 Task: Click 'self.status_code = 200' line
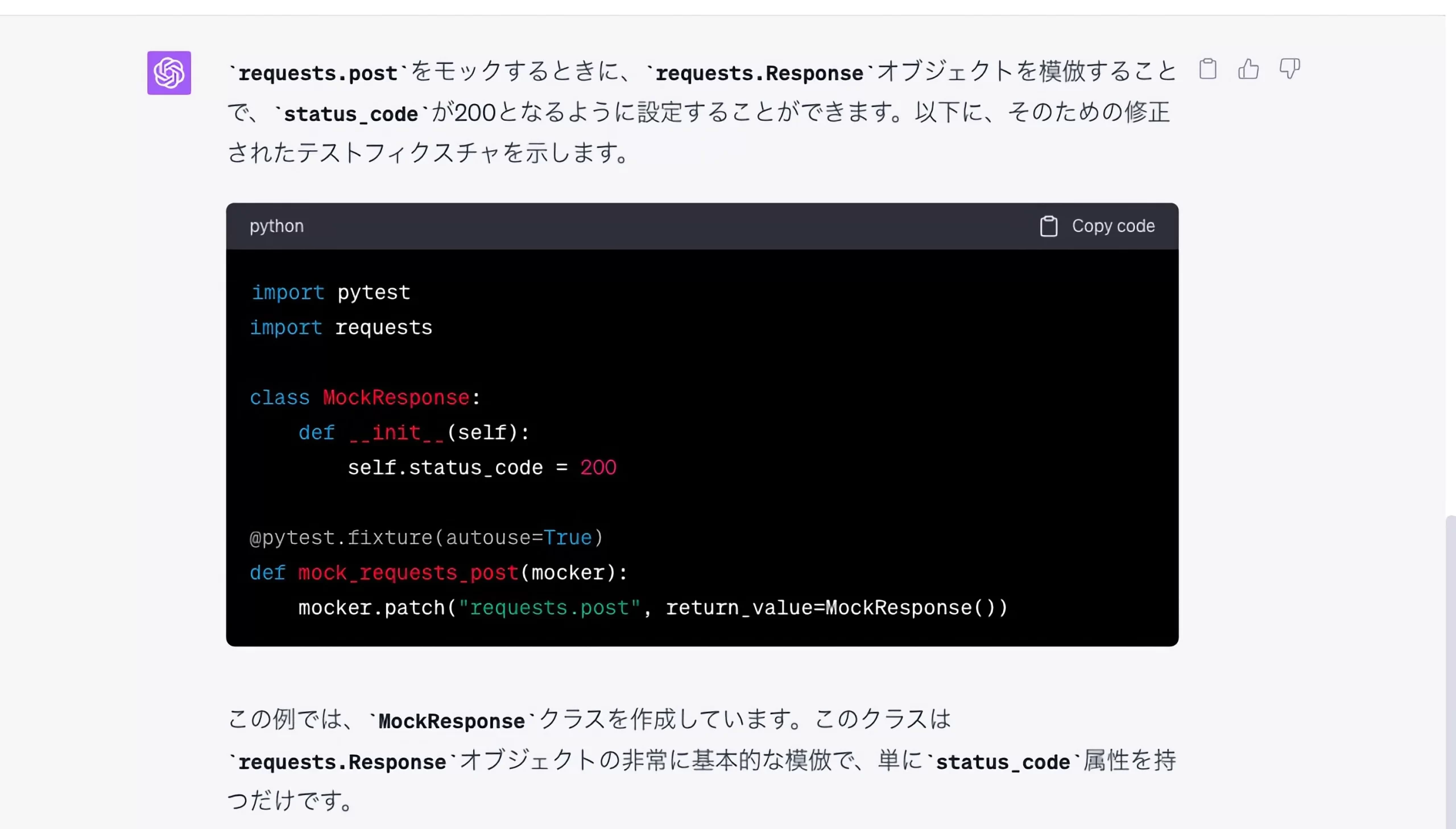coord(482,468)
